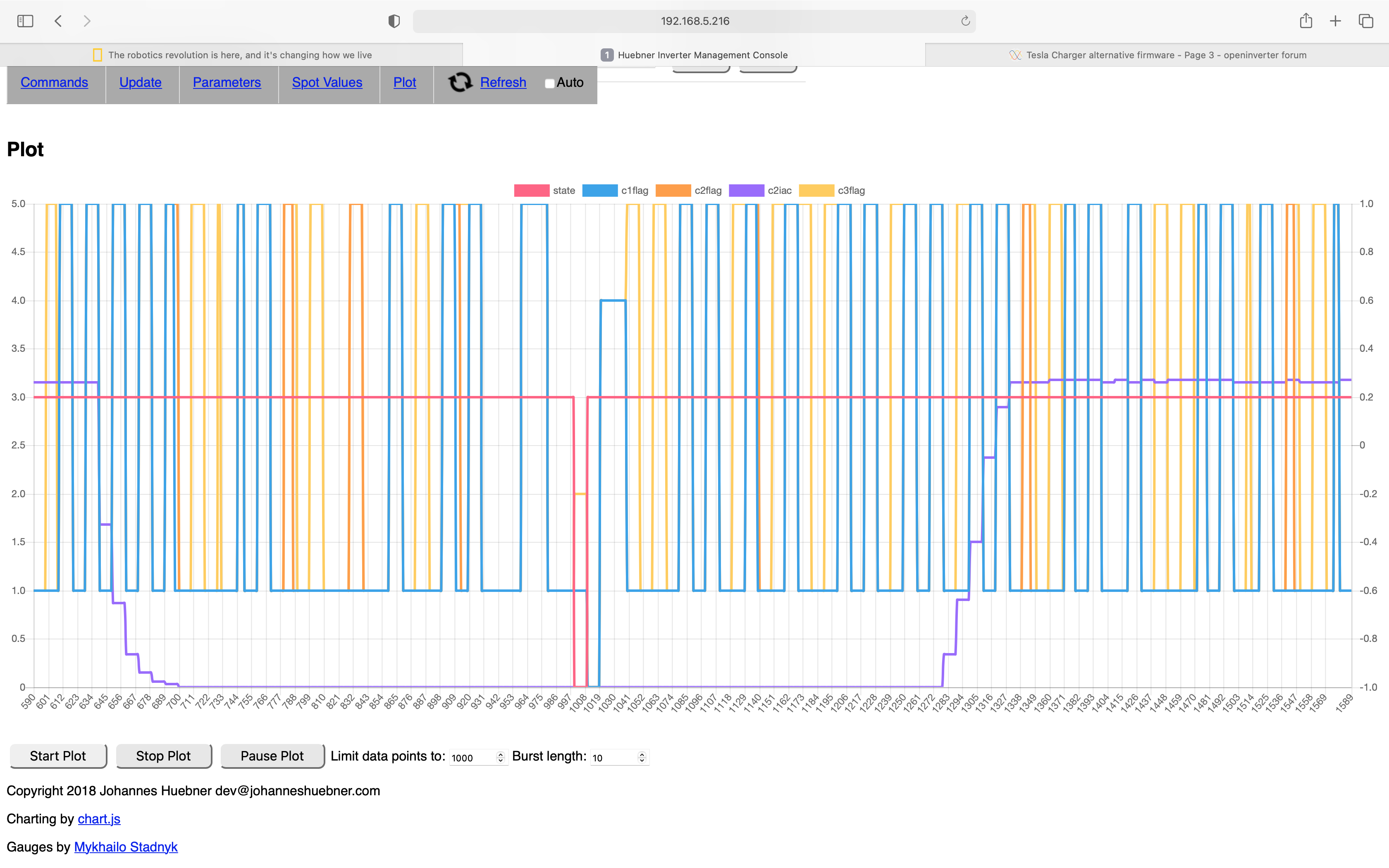The image size is (1389, 868).
Task: Open a new tab with the plus icon
Action: click(1336, 21)
